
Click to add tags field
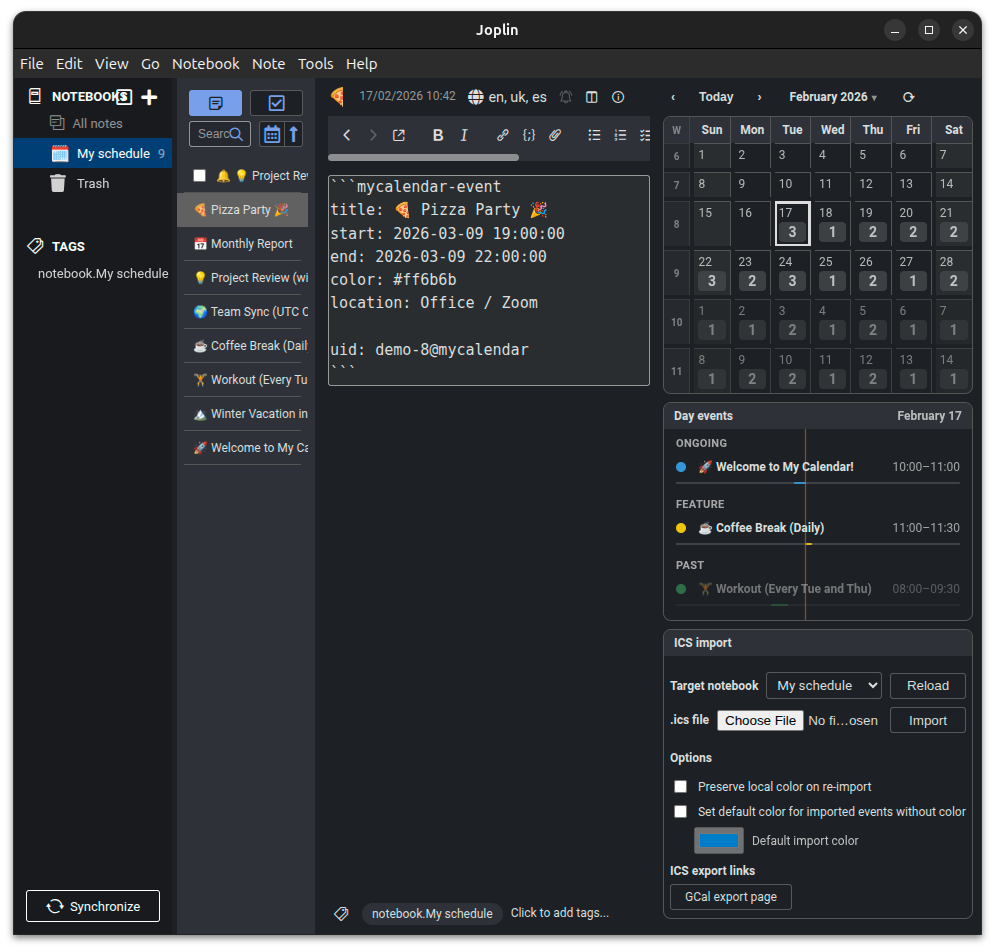pyautogui.click(x=560, y=913)
